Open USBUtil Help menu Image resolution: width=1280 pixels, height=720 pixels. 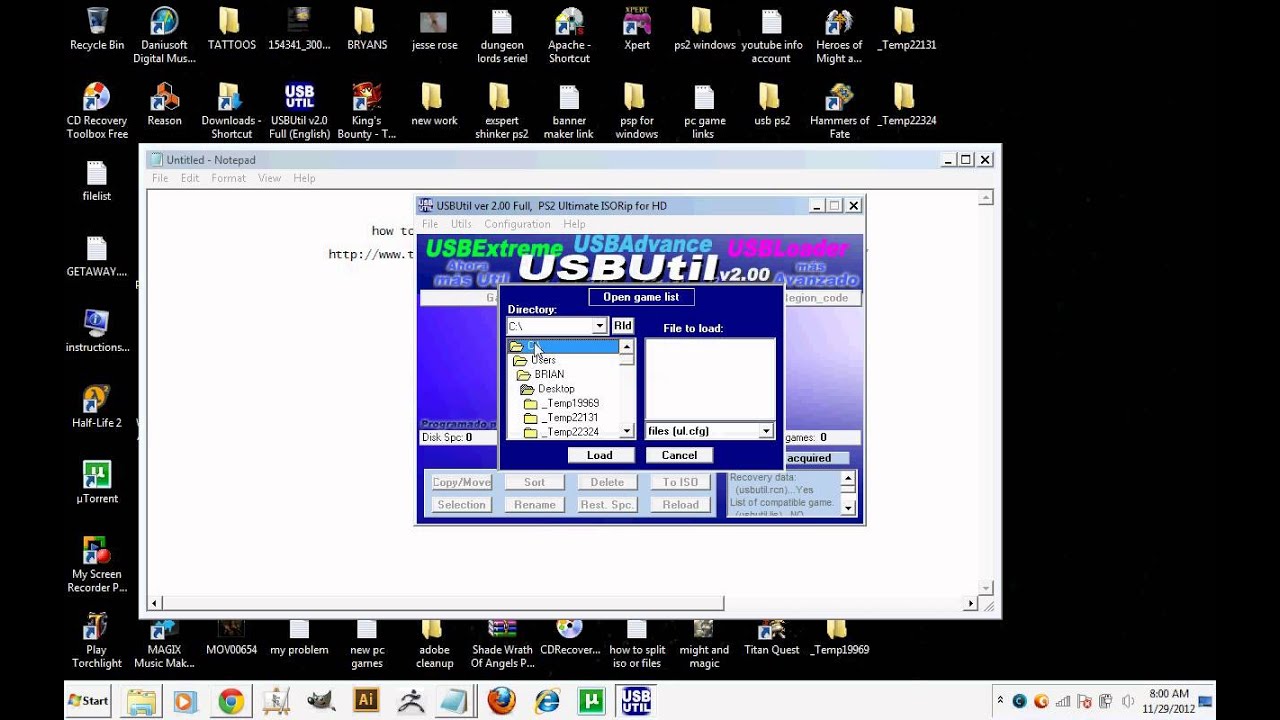(574, 224)
